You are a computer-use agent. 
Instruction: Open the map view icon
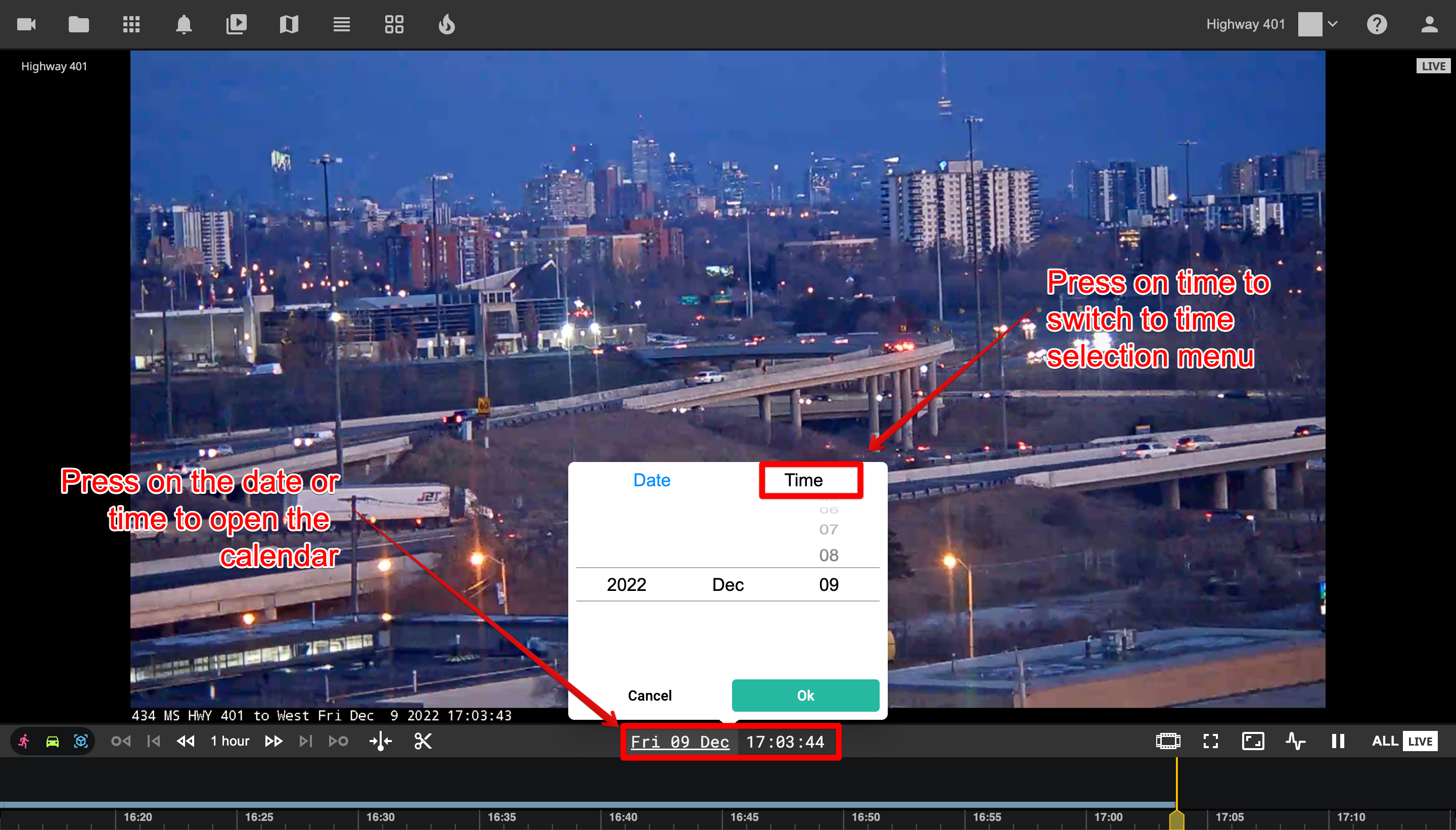[289, 24]
